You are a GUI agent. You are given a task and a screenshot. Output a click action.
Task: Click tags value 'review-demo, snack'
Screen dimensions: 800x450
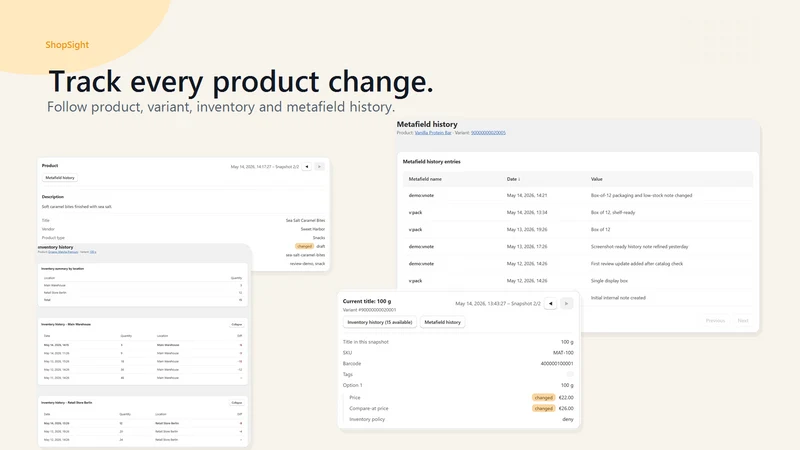click(307, 263)
